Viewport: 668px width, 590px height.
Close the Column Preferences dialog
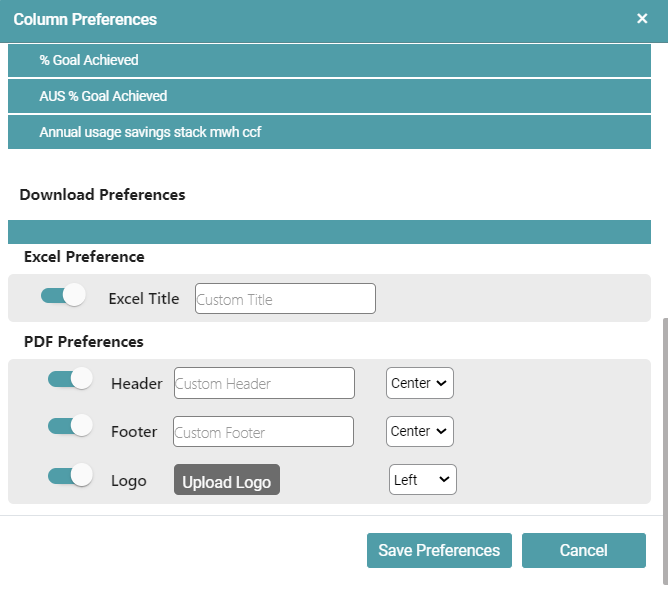point(642,19)
